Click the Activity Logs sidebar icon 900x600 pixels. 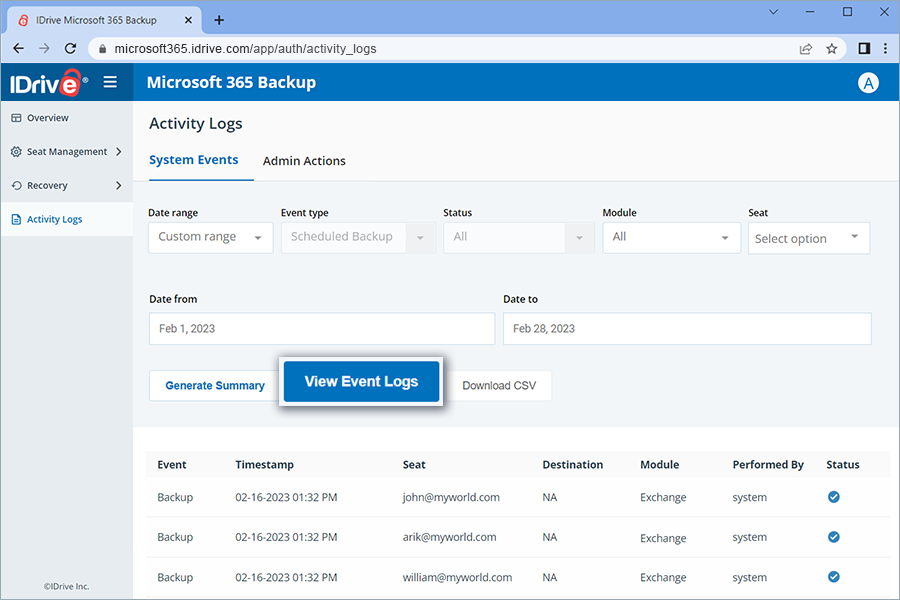pos(18,218)
